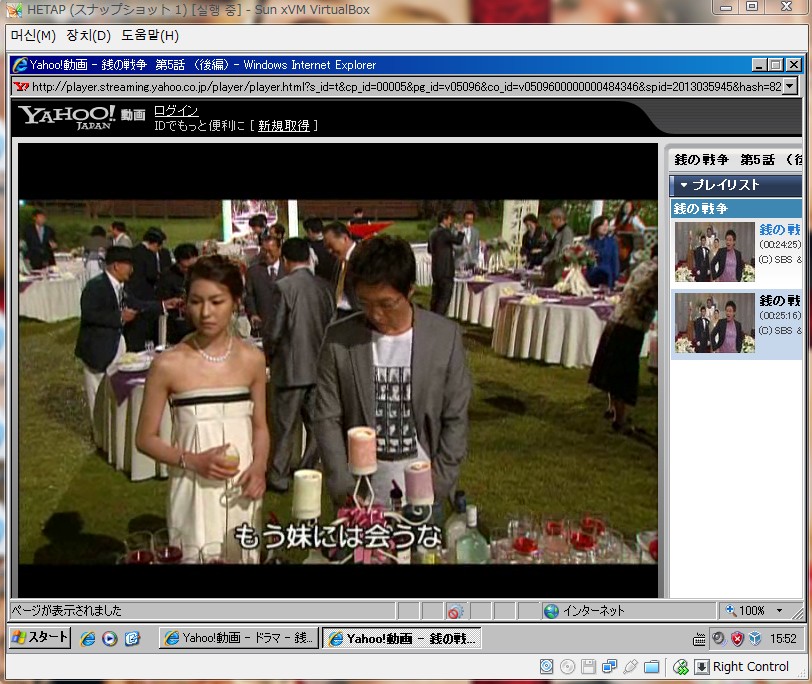Click VirtualBox network adapter status icon
Screen dimensions: 812x684
coord(610,666)
